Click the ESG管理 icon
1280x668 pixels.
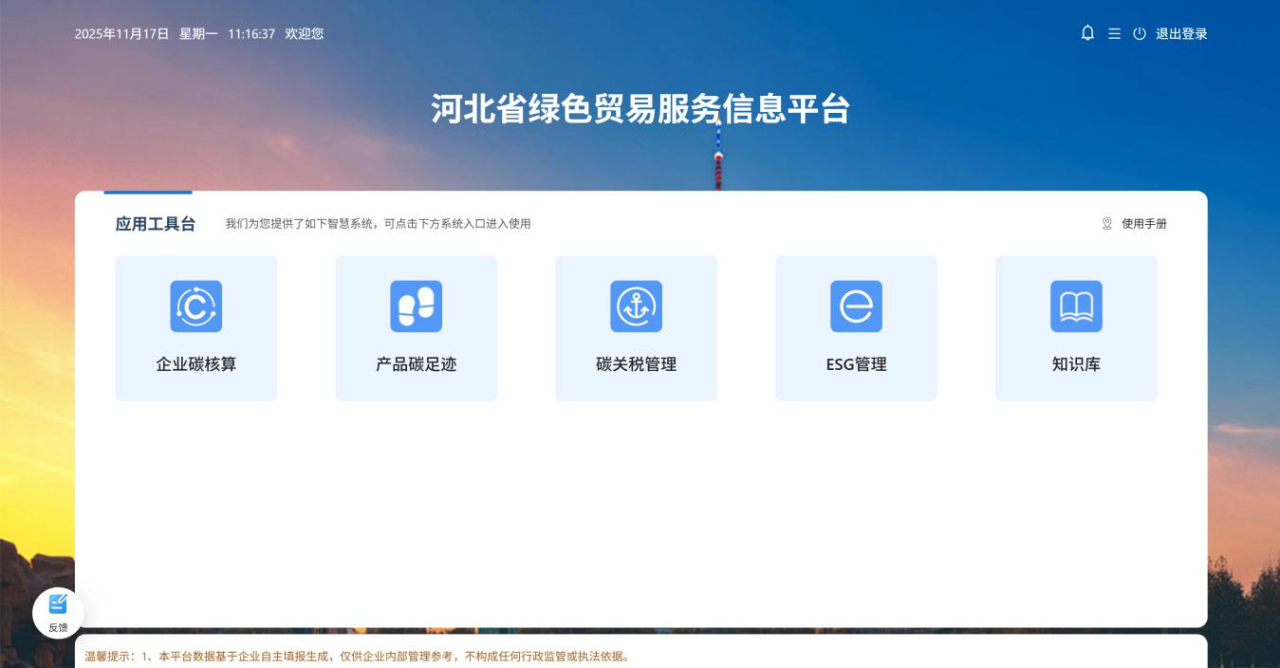tap(856, 306)
